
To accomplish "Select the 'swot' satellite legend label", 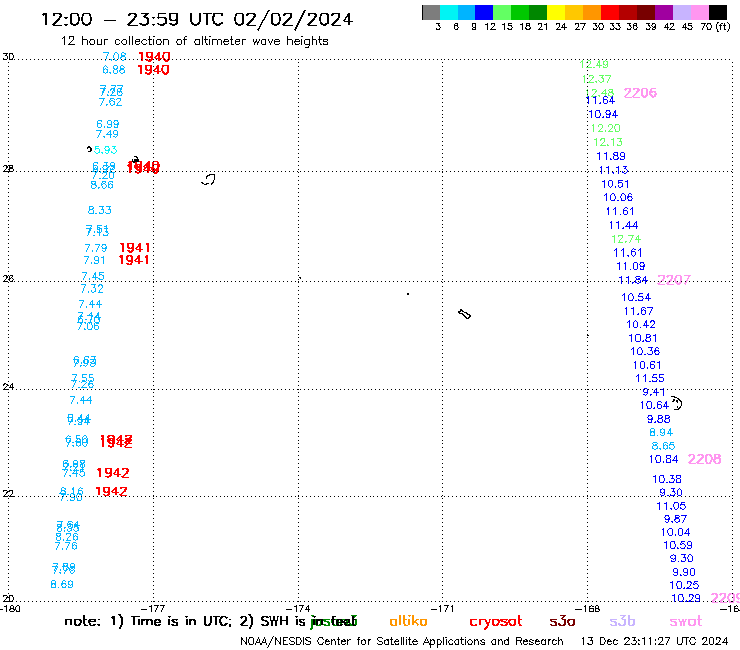I will click(686, 622).
